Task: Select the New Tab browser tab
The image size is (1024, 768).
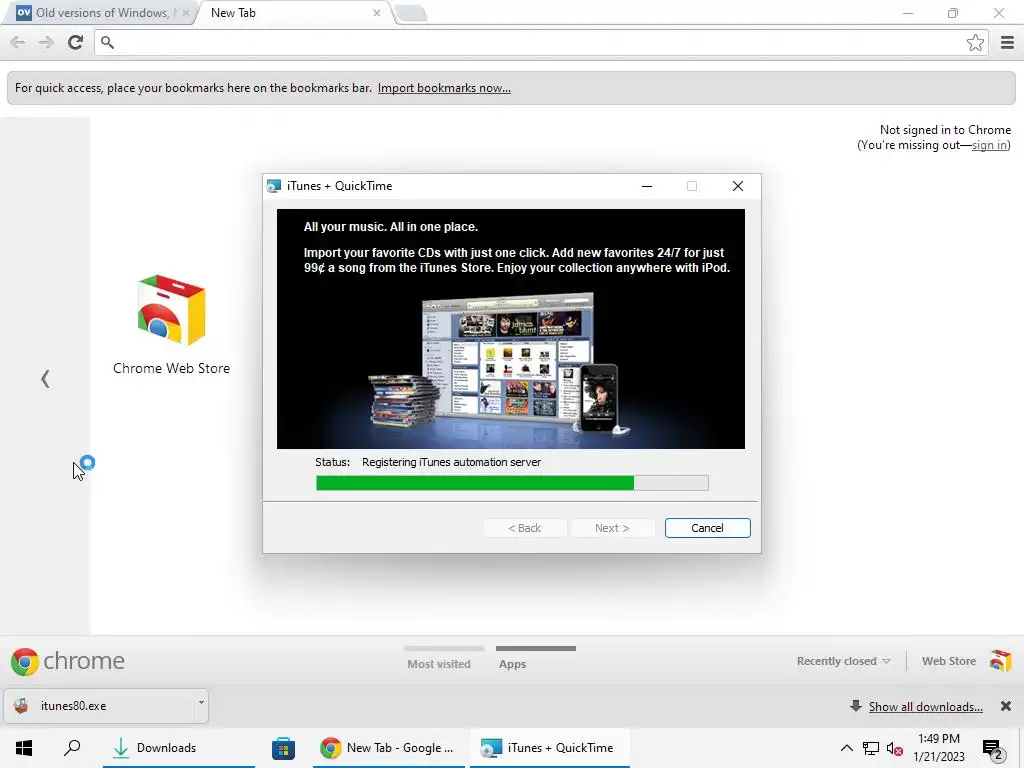Action: point(294,13)
